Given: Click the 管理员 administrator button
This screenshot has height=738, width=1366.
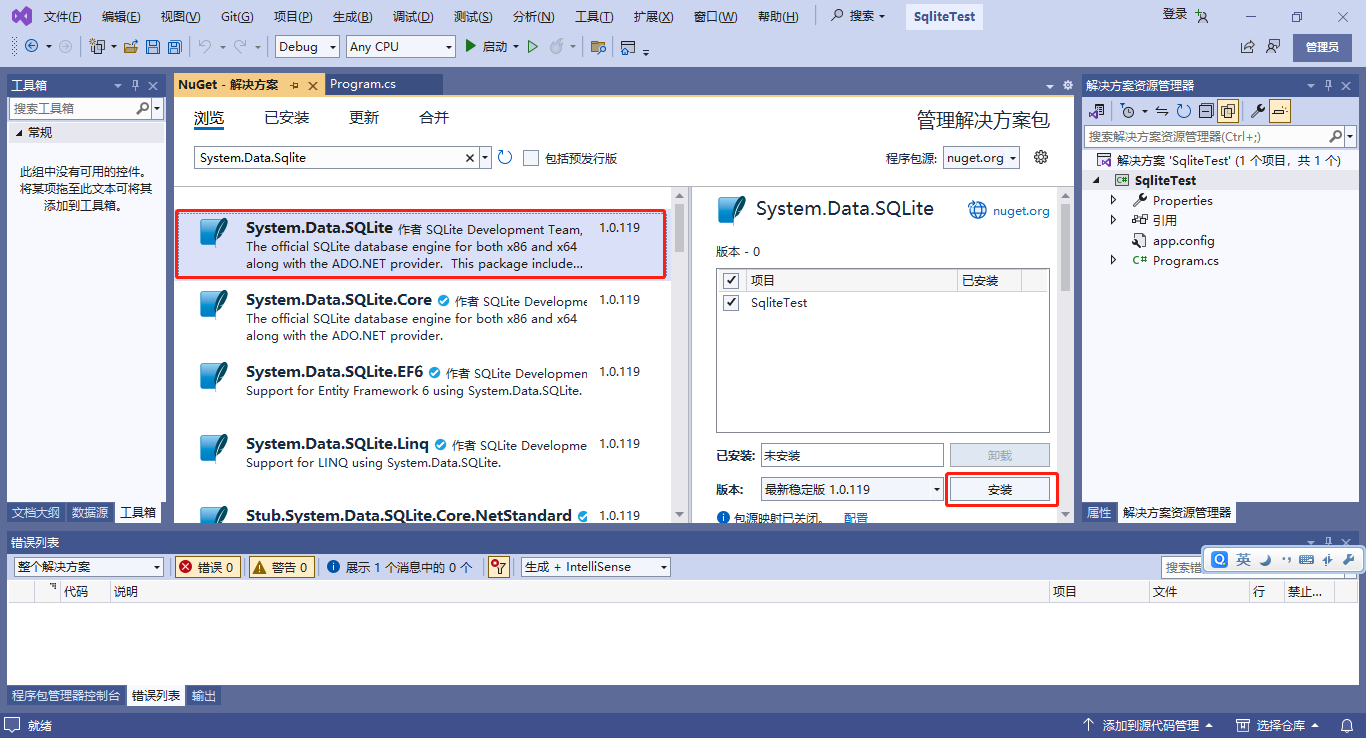Looking at the screenshot, I should [x=1322, y=47].
